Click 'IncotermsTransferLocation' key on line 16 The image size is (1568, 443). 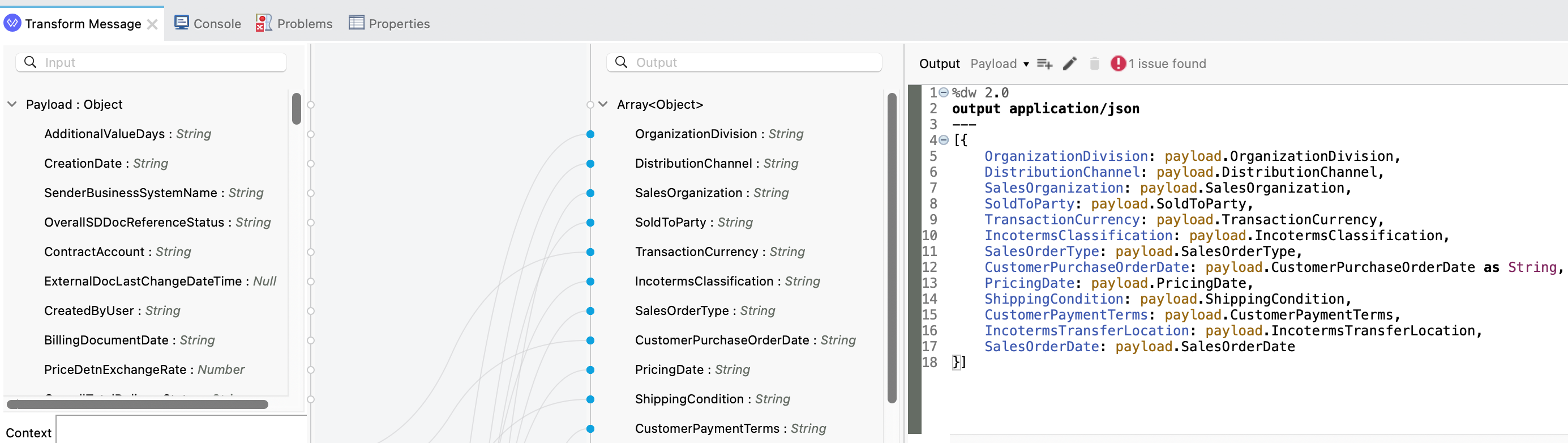click(x=1086, y=330)
